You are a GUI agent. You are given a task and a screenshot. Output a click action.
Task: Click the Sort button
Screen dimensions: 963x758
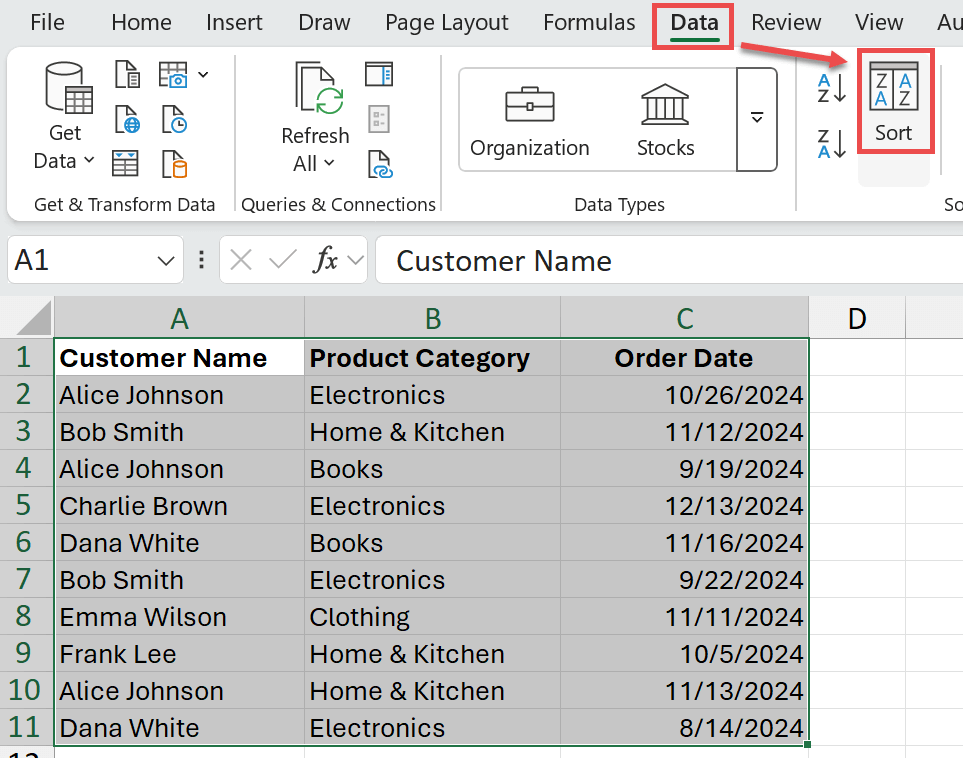tap(893, 103)
